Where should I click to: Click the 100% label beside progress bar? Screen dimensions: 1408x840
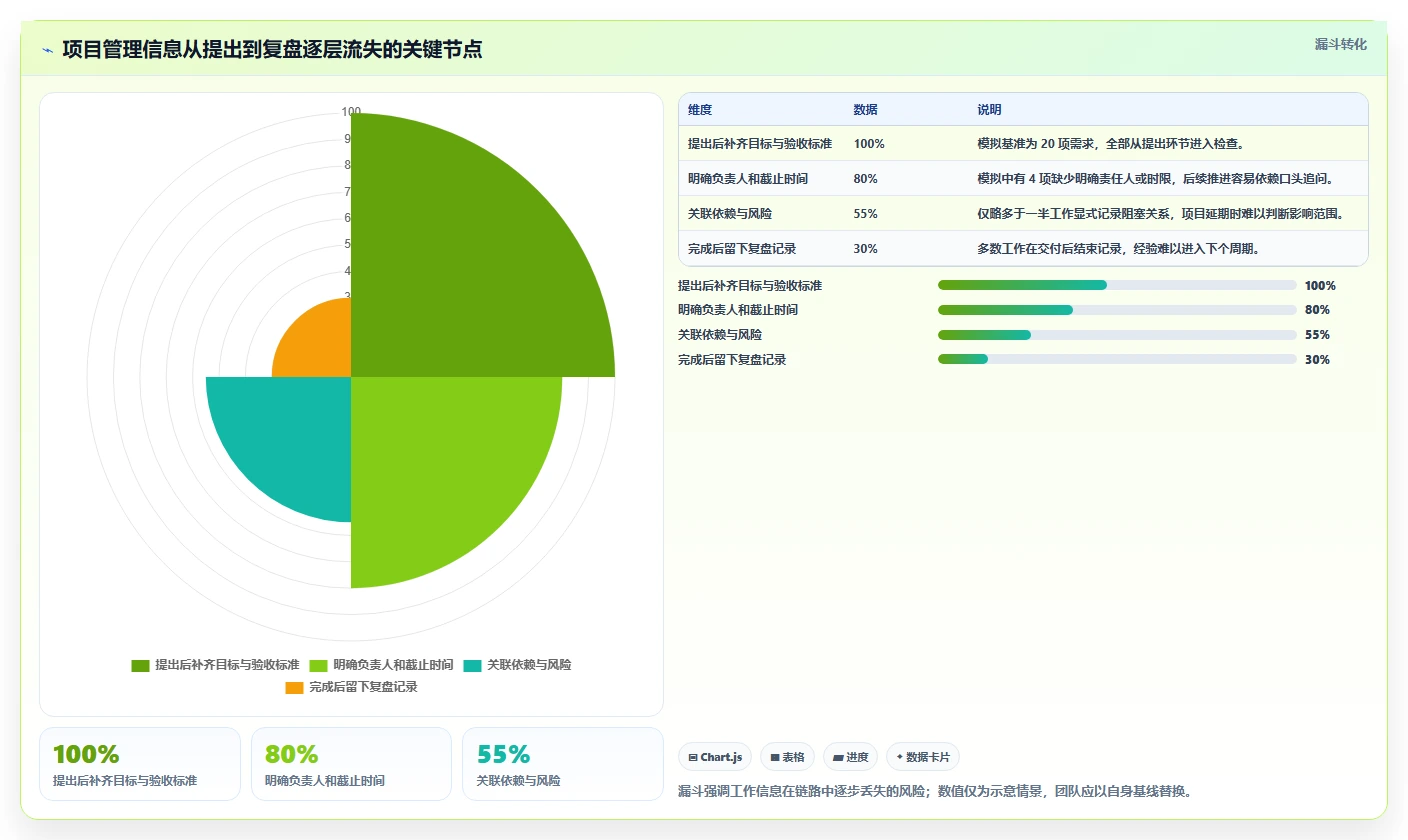tap(1320, 285)
